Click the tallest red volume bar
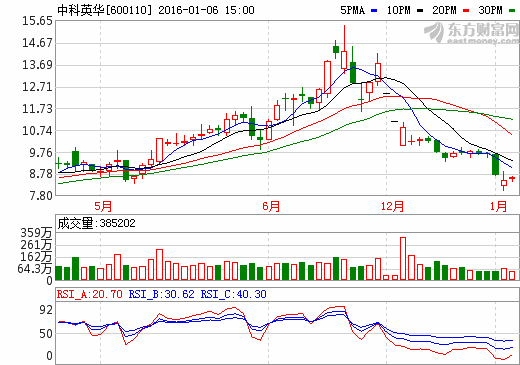This screenshot has height=365, width=520. pyautogui.click(x=403, y=259)
